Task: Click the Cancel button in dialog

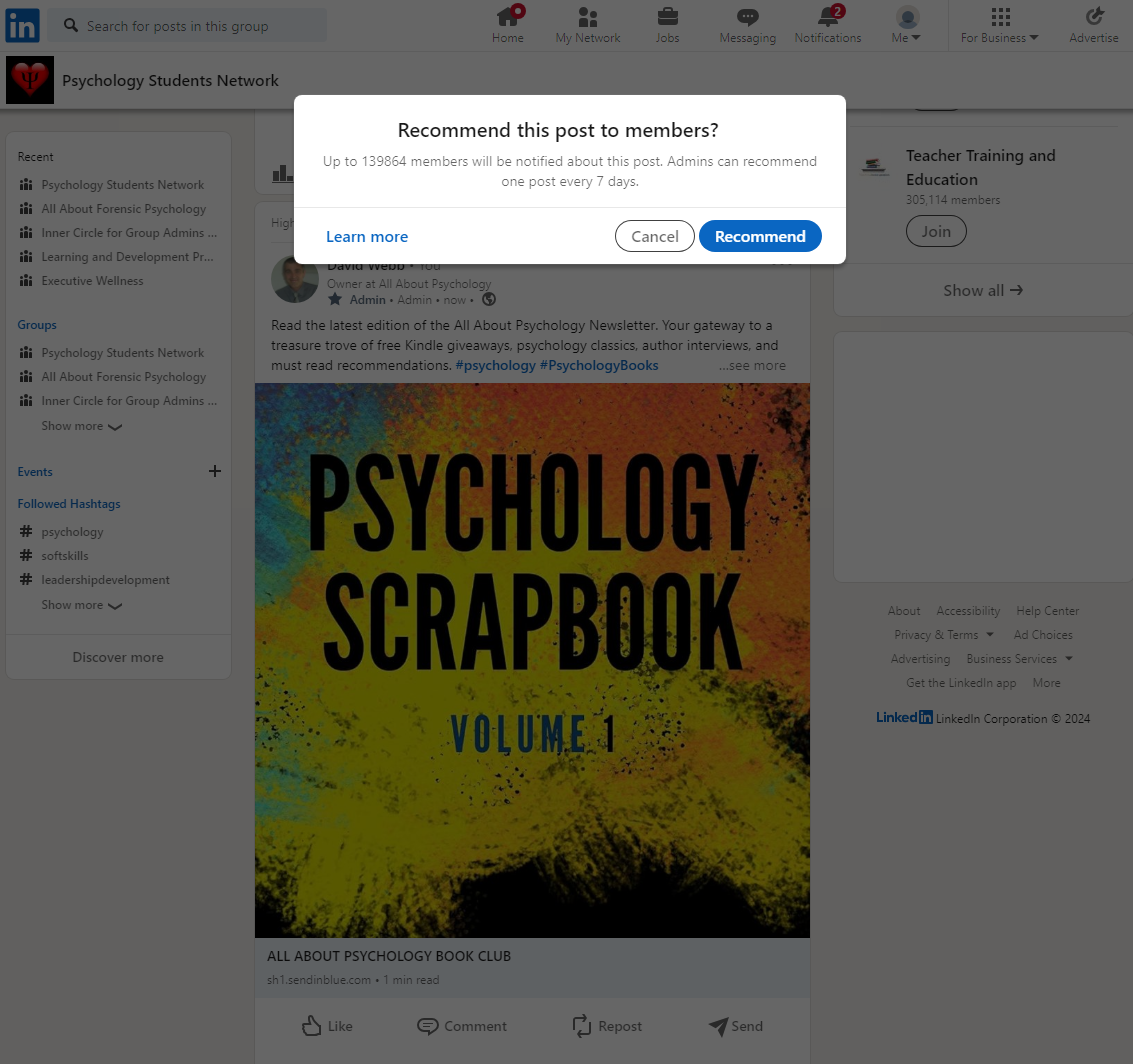Action: 655,236
